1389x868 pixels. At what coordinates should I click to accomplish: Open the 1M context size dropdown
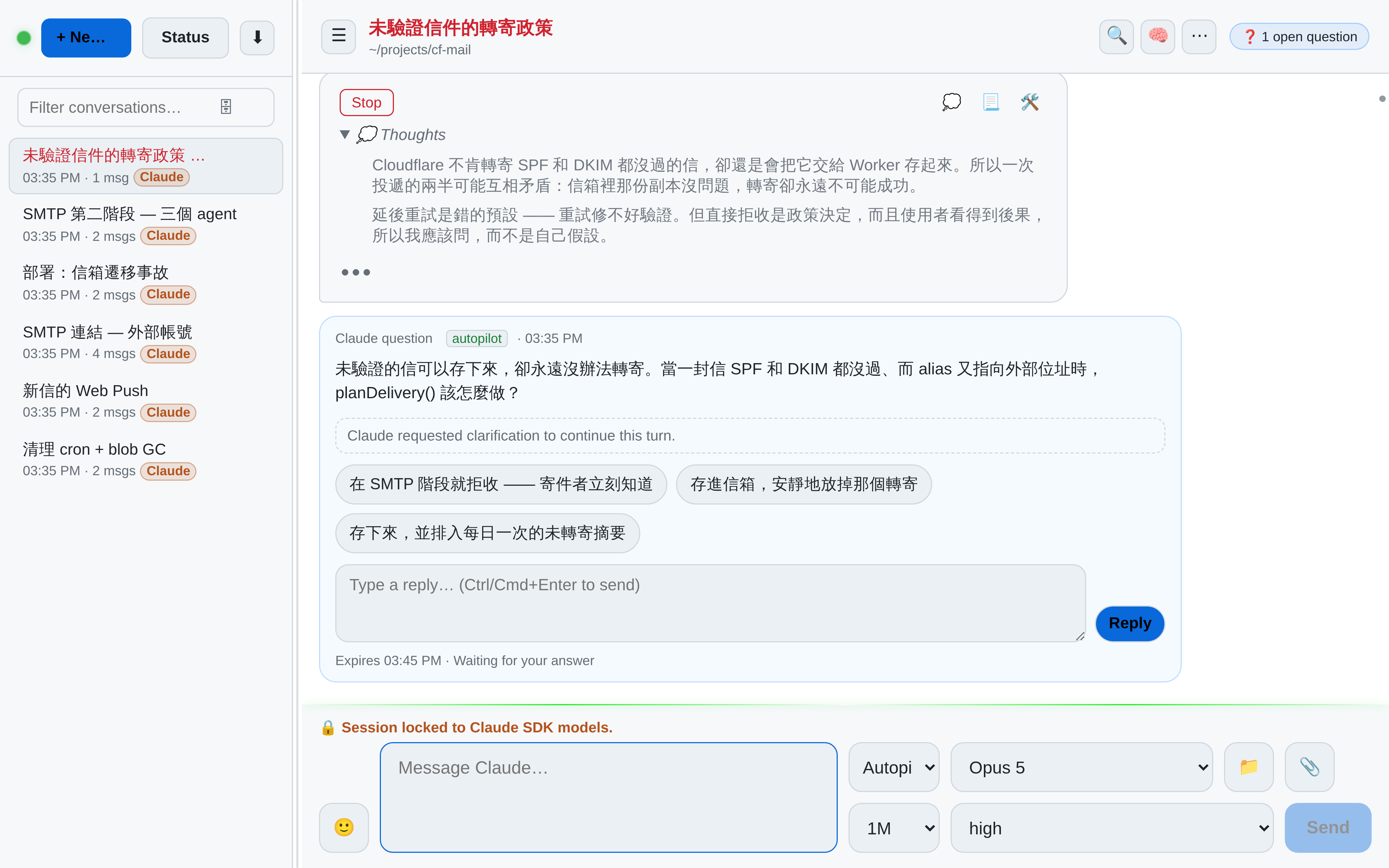(x=894, y=828)
